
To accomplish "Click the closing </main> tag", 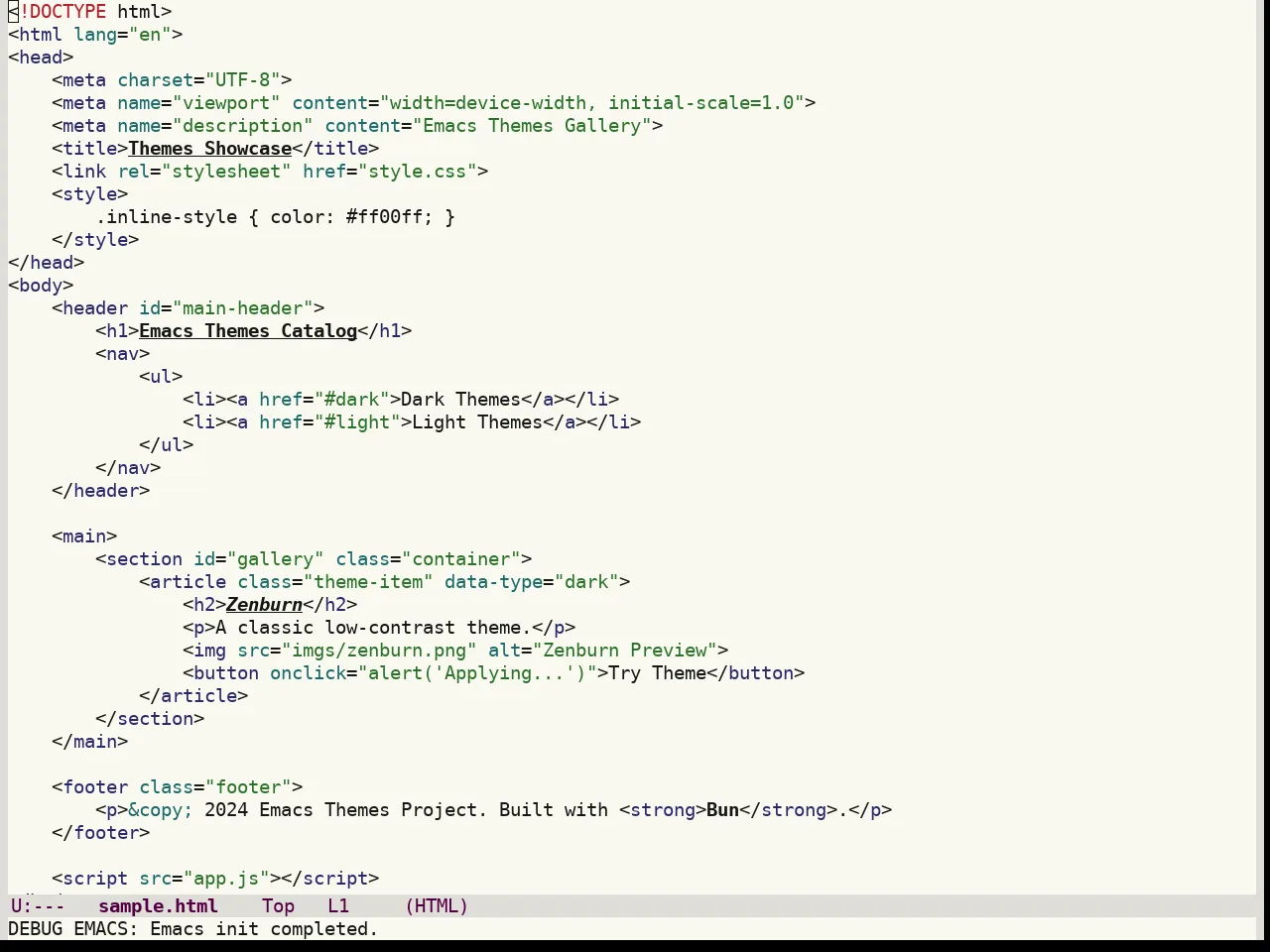I will (x=90, y=742).
